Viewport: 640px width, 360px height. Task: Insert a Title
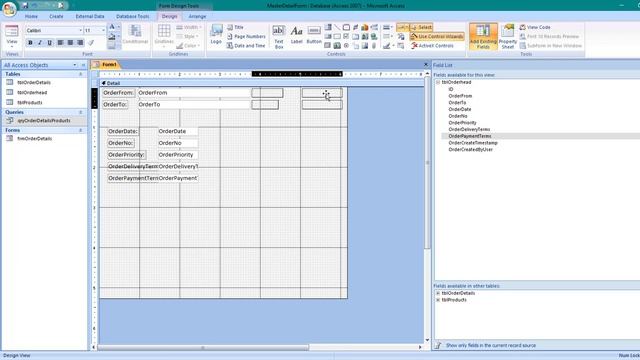(x=236, y=27)
